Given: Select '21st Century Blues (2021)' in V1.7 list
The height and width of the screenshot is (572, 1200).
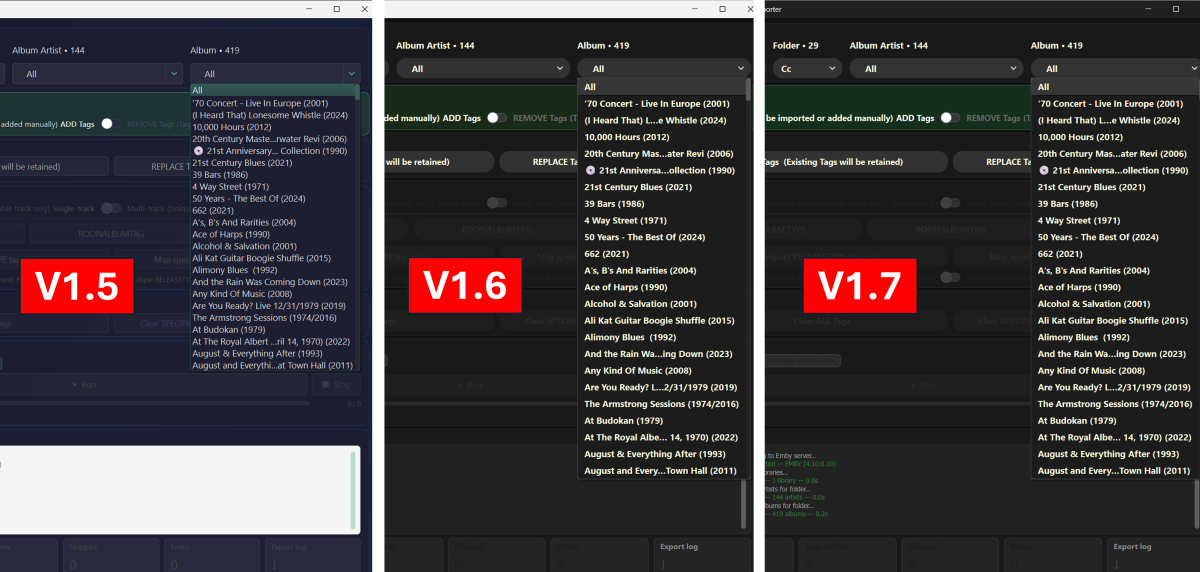Looking at the screenshot, I should tap(1115, 187).
